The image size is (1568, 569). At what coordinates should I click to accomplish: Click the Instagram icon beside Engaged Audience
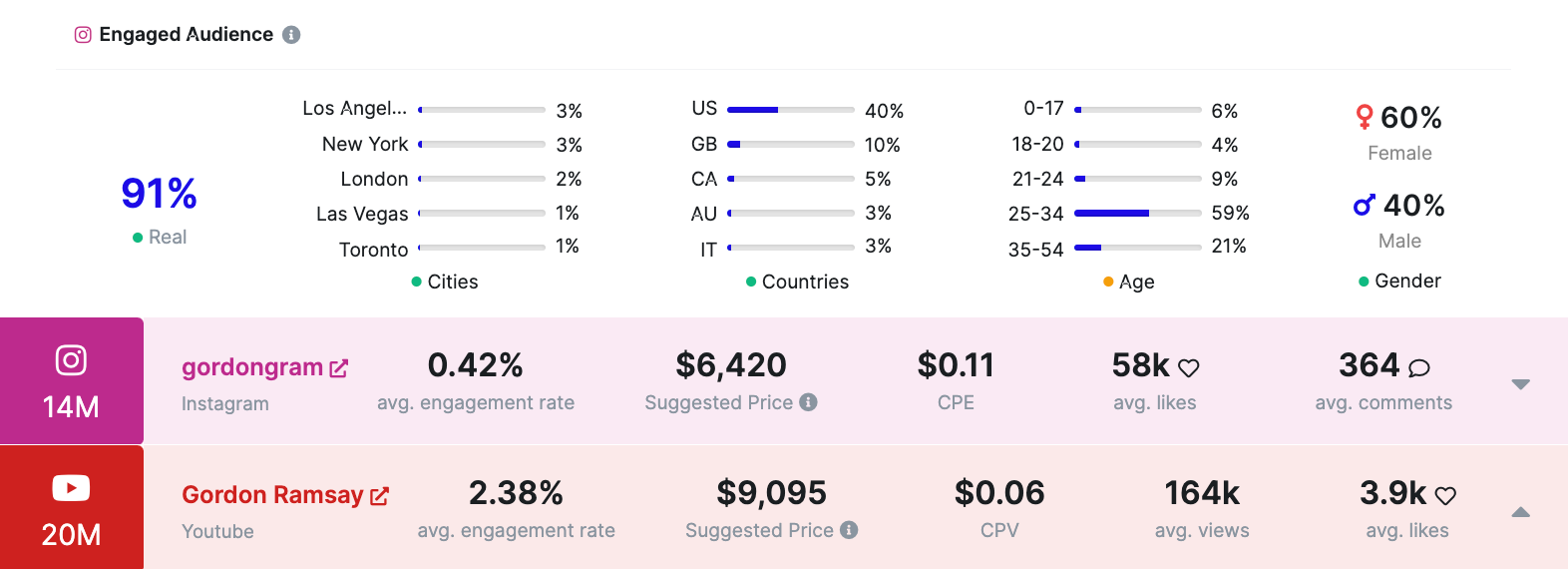pos(83,35)
